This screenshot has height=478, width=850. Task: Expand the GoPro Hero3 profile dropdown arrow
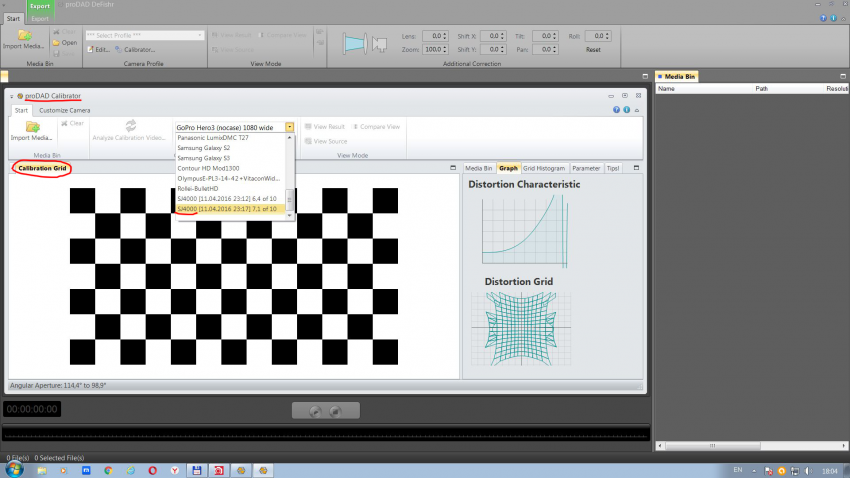click(289, 128)
